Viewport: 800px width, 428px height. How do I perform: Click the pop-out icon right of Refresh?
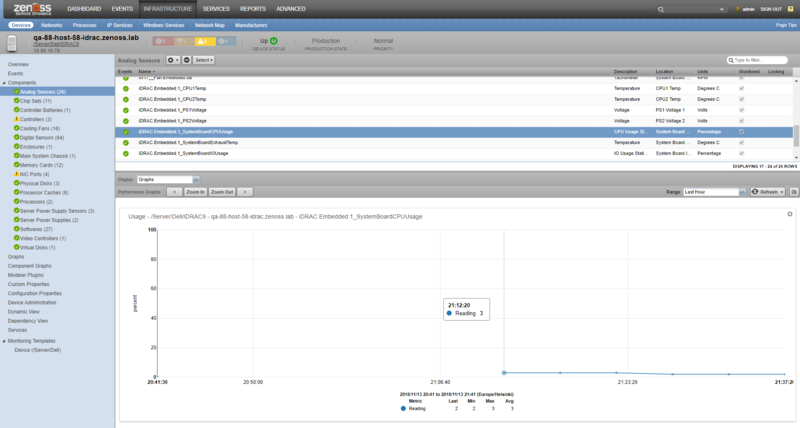(794, 192)
